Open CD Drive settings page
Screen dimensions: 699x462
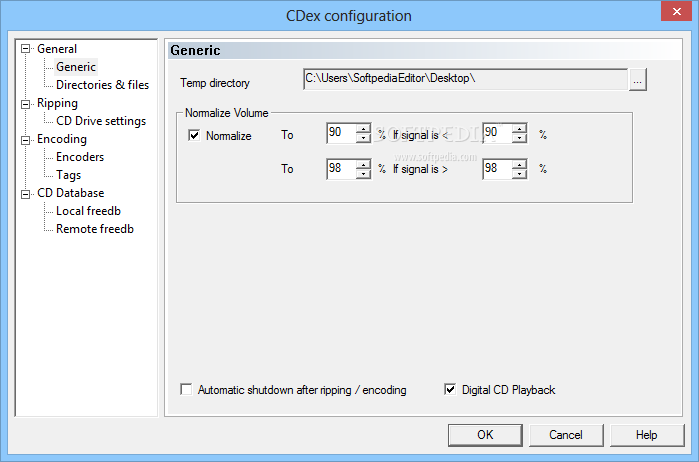(x=101, y=121)
